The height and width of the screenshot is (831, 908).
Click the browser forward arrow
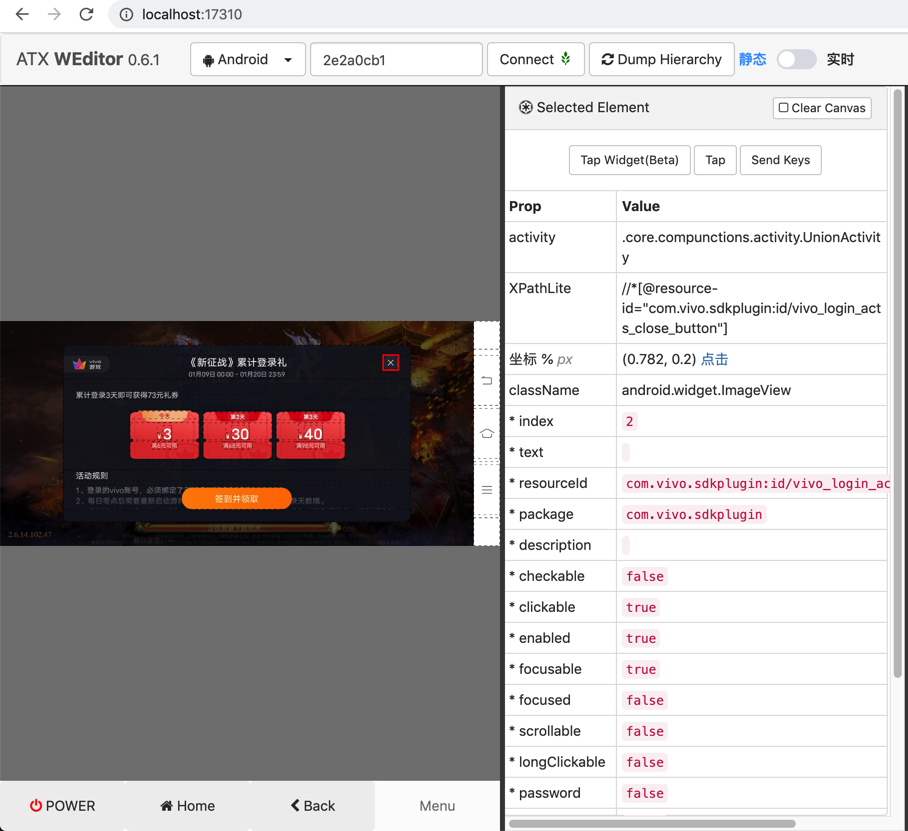click(54, 14)
